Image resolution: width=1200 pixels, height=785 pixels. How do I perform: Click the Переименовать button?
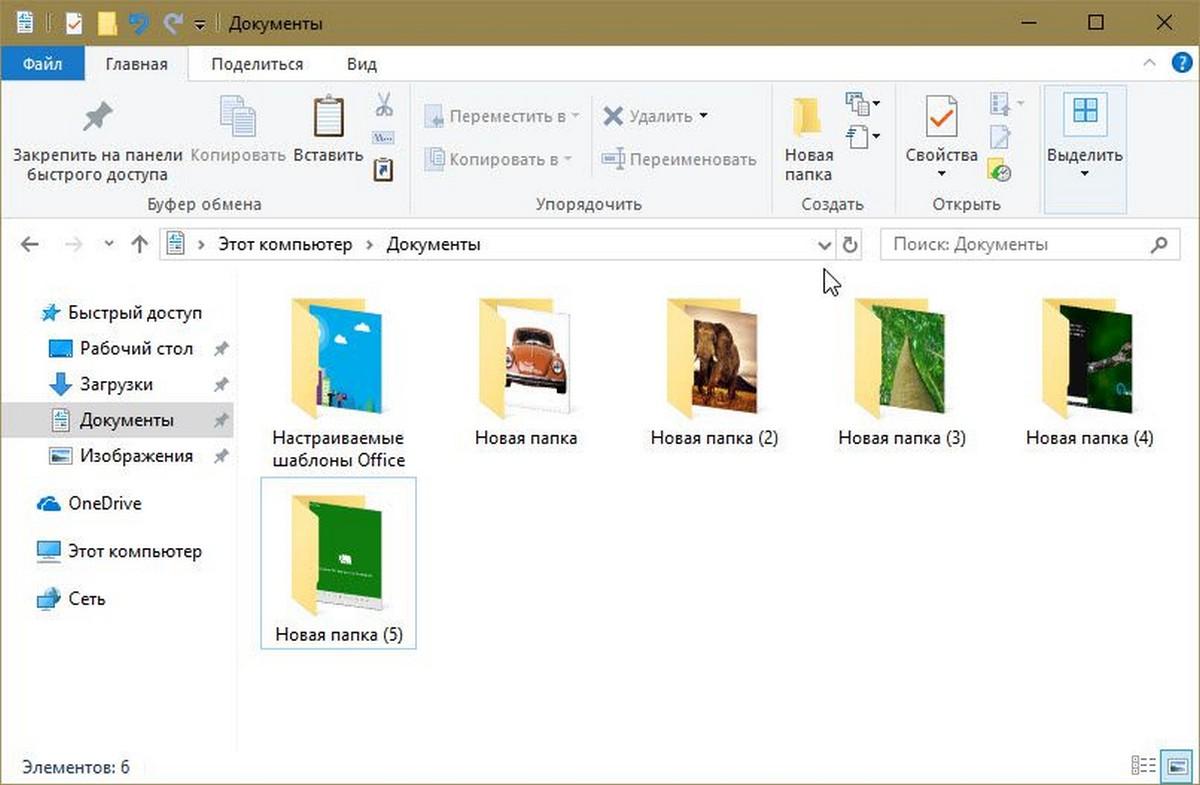click(679, 159)
